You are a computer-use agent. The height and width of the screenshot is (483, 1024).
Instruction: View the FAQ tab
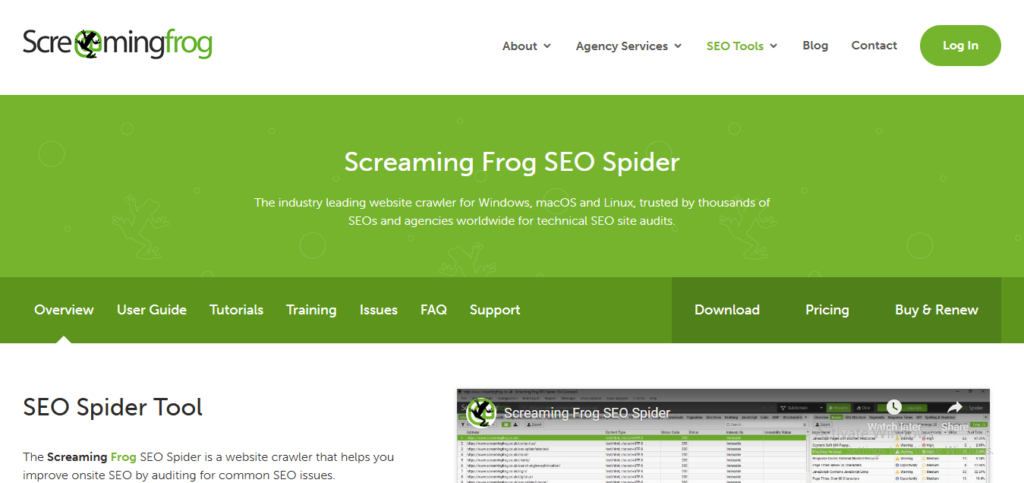pyautogui.click(x=434, y=310)
